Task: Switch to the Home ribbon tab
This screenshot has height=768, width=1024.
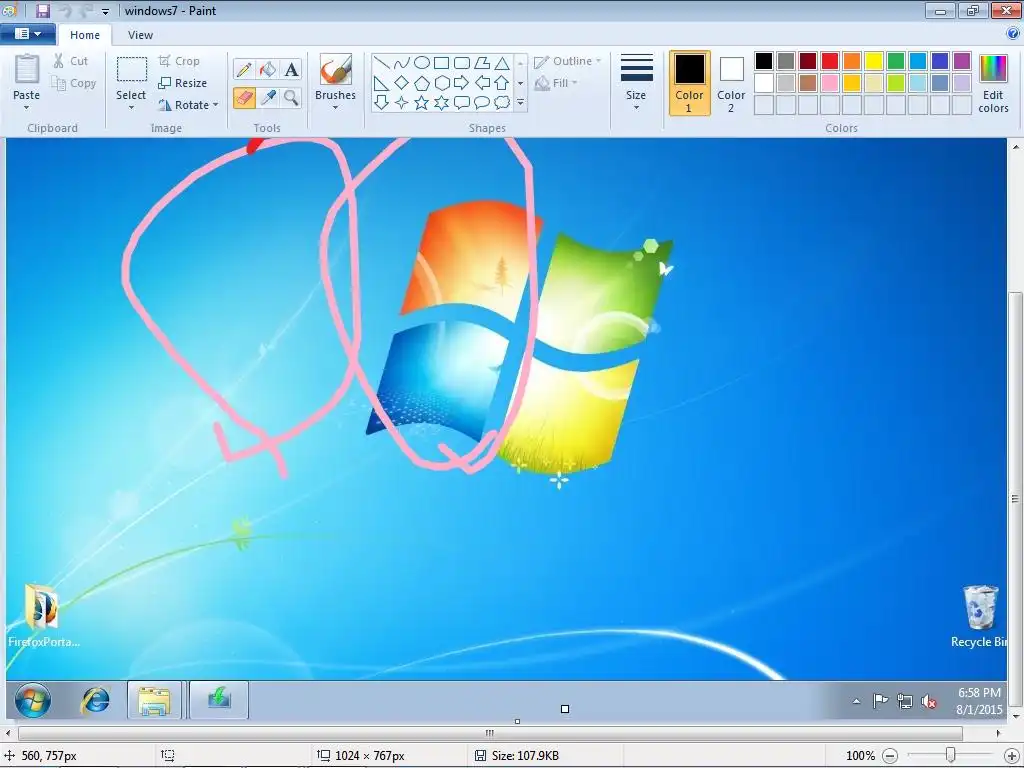Action: click(x=85, y=35)
